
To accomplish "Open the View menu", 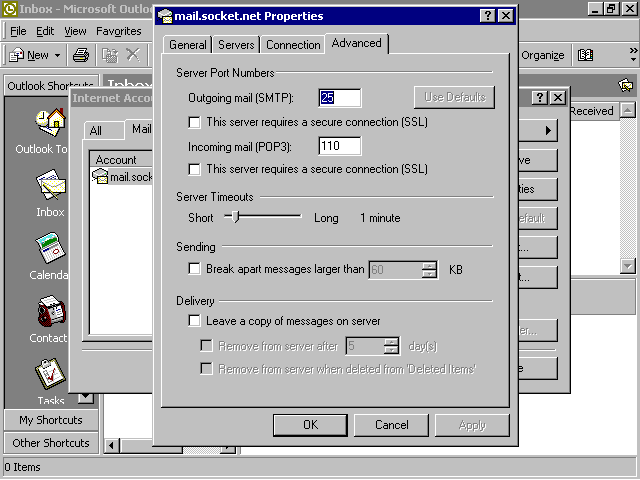I will tap(75, 31).
